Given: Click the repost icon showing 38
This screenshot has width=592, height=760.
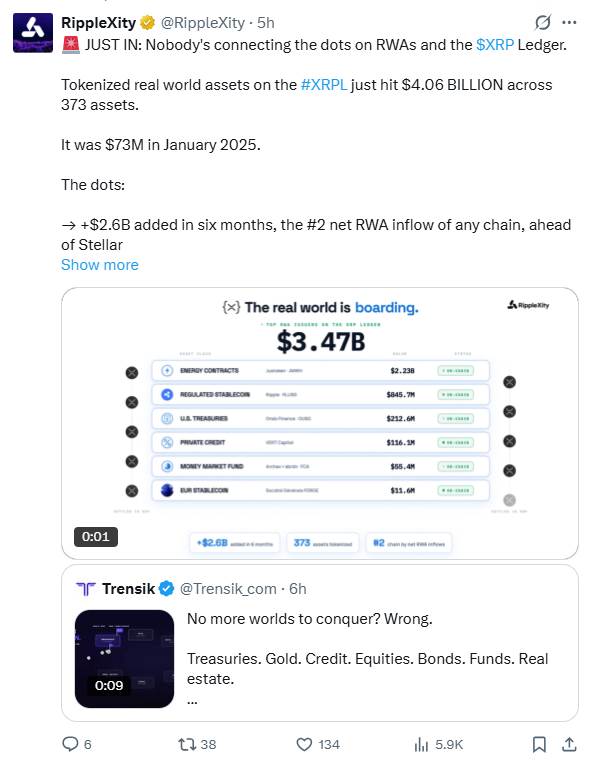Looking at the screenshot, I should pyautogui.click(x=186, y=744).
